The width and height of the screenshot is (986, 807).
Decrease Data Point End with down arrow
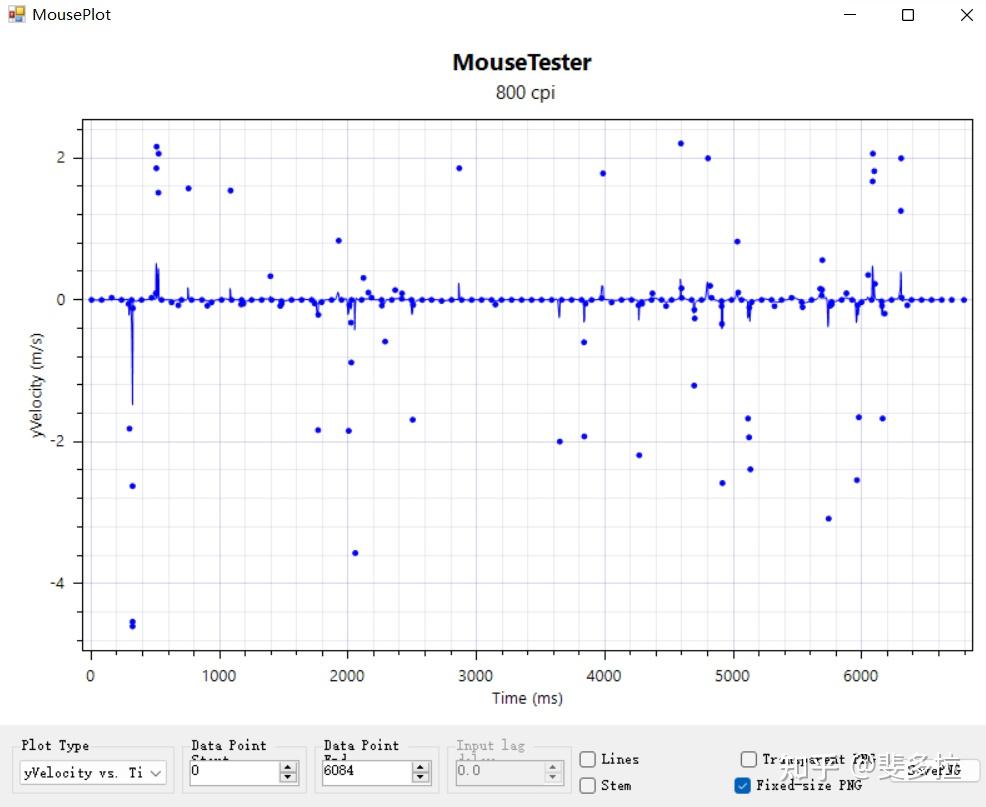[421, 778]
